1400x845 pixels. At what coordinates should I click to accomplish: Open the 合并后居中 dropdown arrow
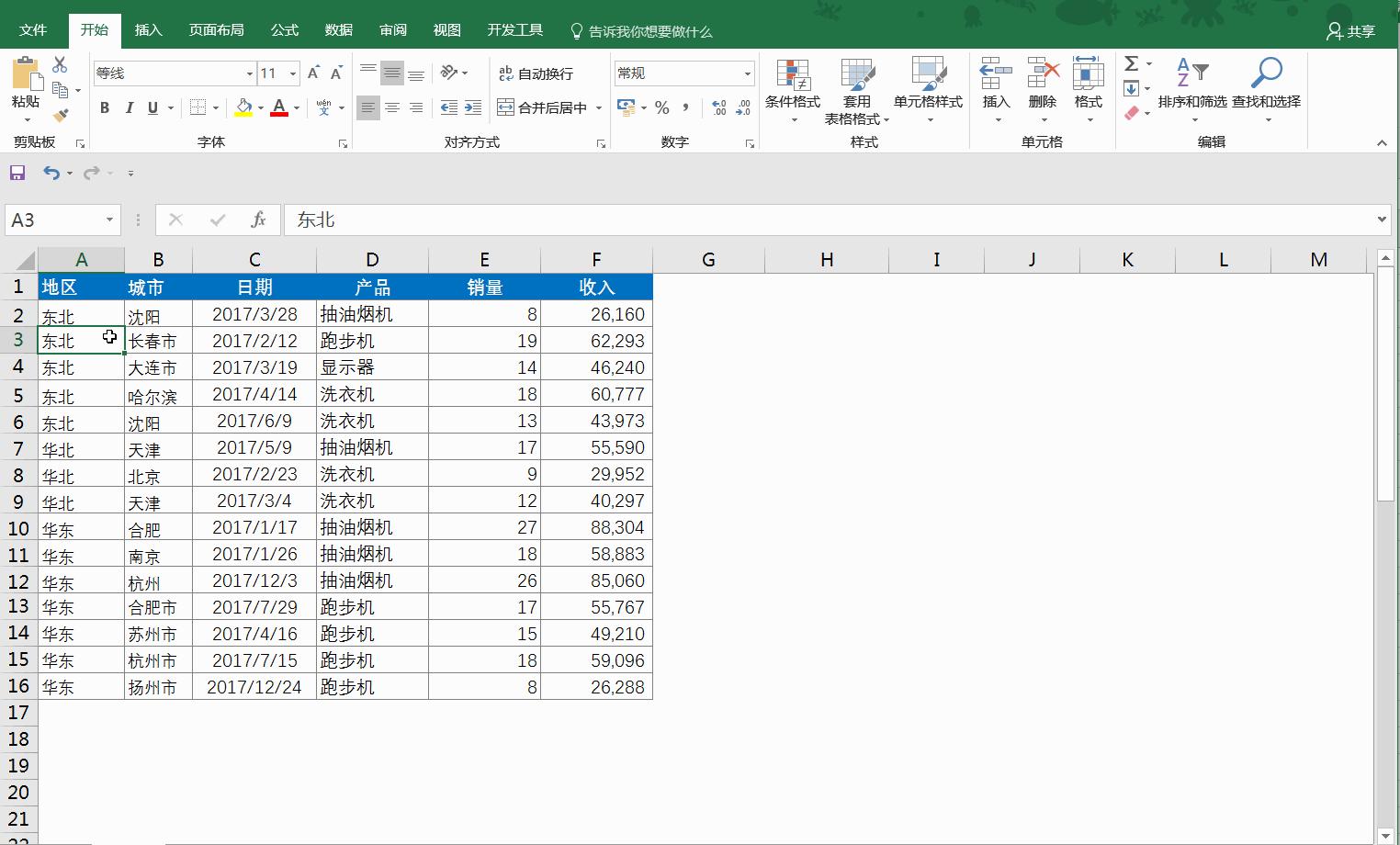599,108
